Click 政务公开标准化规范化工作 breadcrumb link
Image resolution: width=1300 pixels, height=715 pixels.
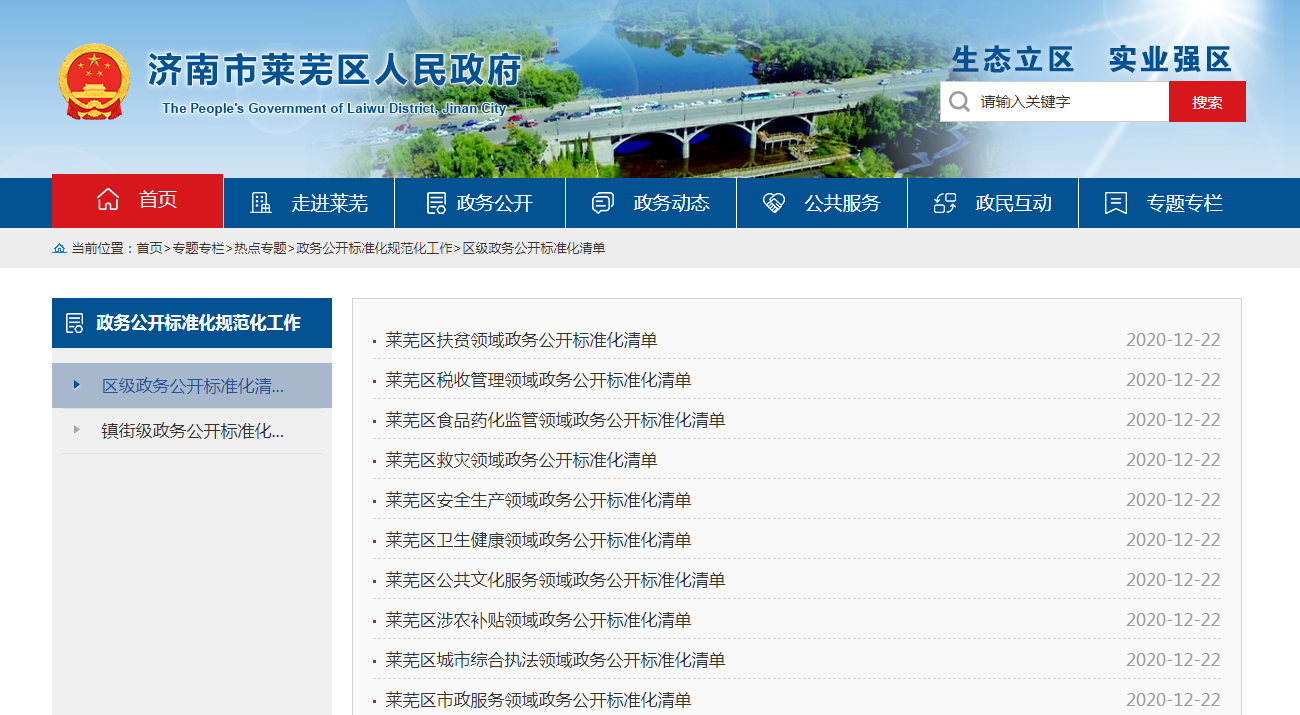(375, 248)
